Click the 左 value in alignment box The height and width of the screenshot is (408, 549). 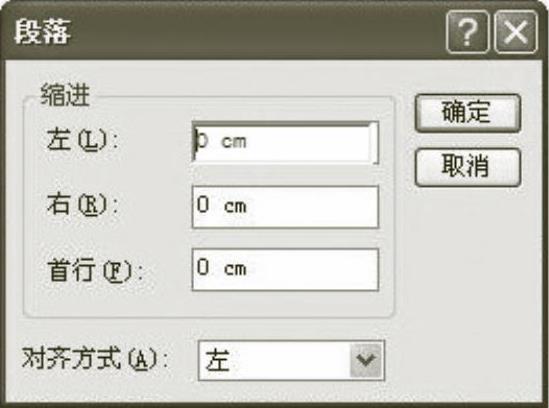[x=217, y=361]
